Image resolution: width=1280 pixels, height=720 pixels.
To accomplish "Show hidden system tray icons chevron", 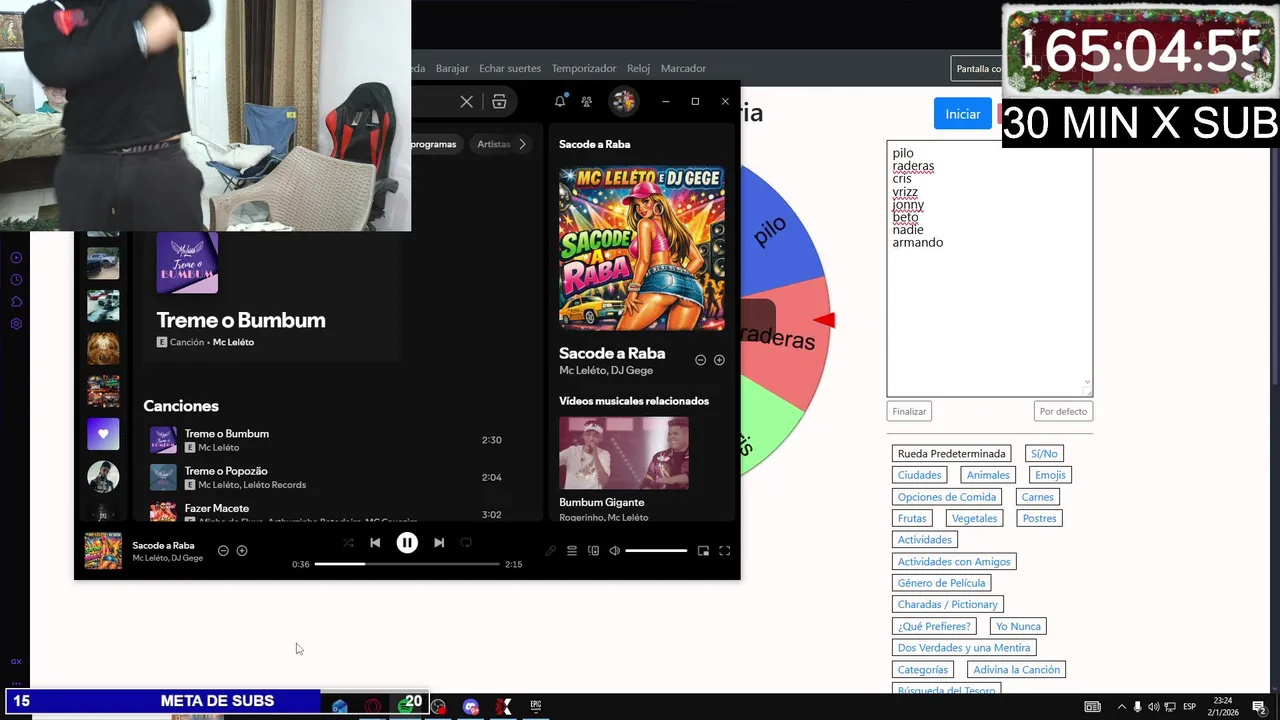I will (x=1121, y=707).
